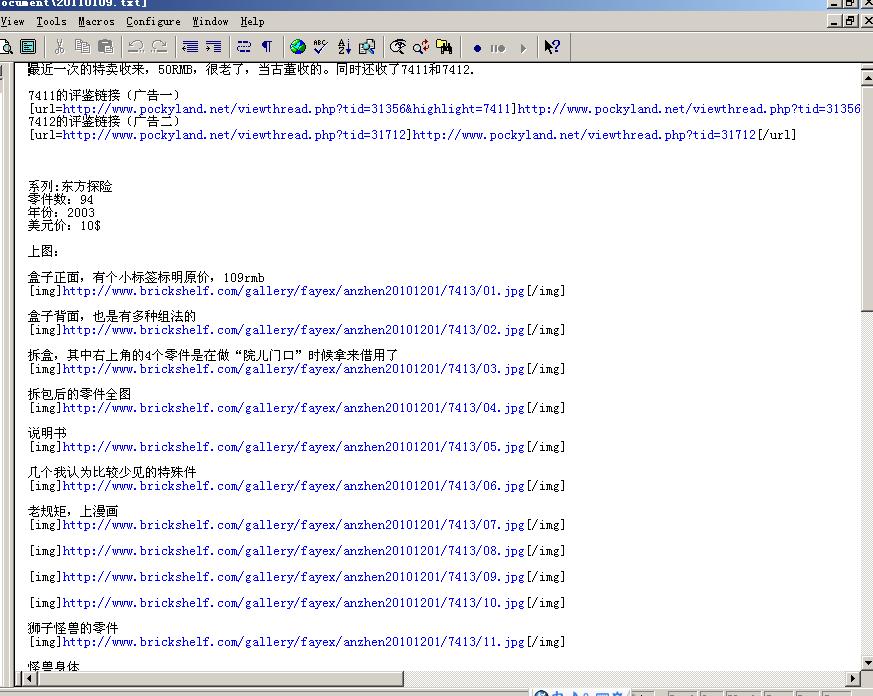Open the Help menu
Screen dimensions: 873x696
(x=252, y=22)
